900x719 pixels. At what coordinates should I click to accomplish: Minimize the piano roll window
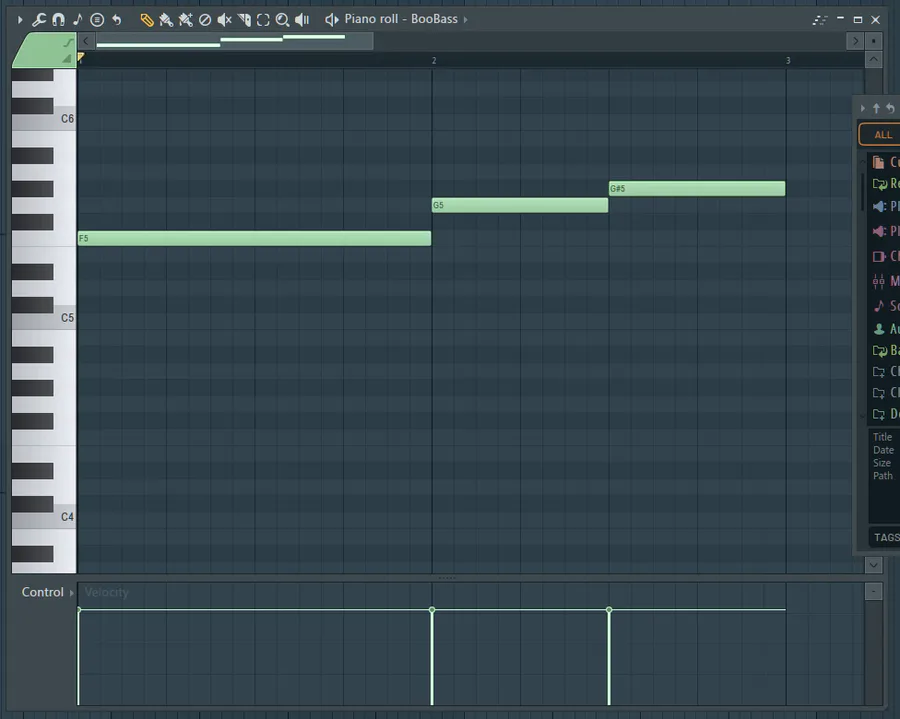[x=840, y=19]
